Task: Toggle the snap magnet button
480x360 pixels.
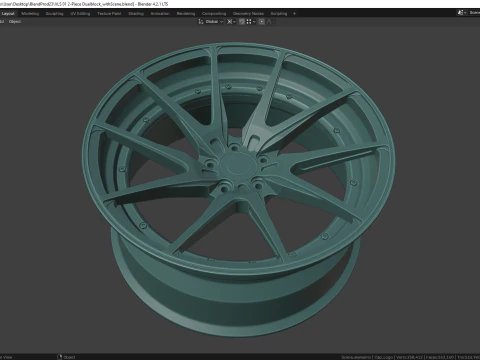Action: 242,22
